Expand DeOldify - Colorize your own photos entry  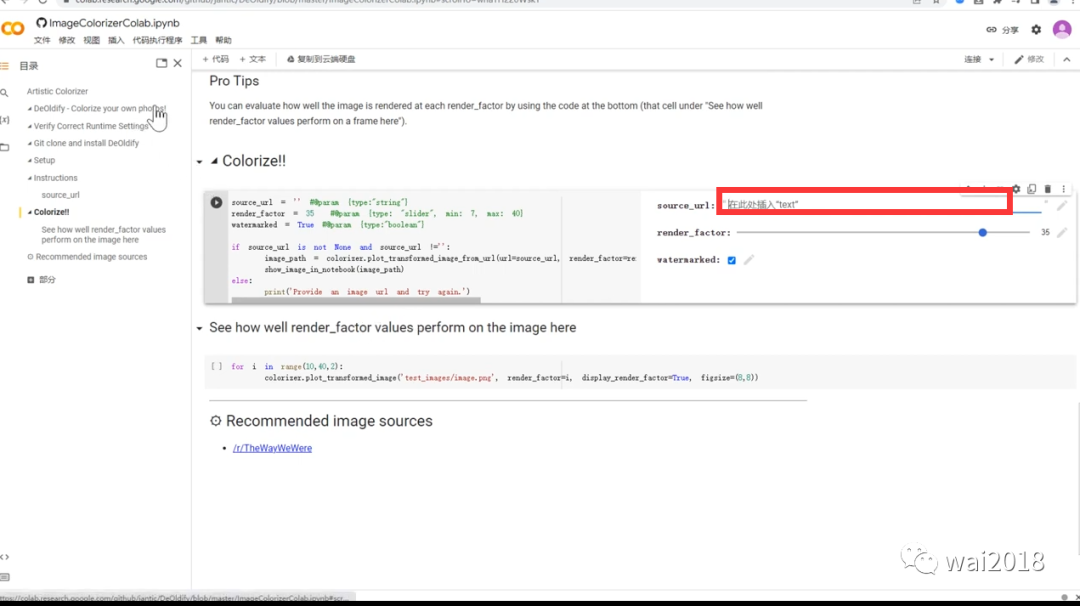(99, 109)
